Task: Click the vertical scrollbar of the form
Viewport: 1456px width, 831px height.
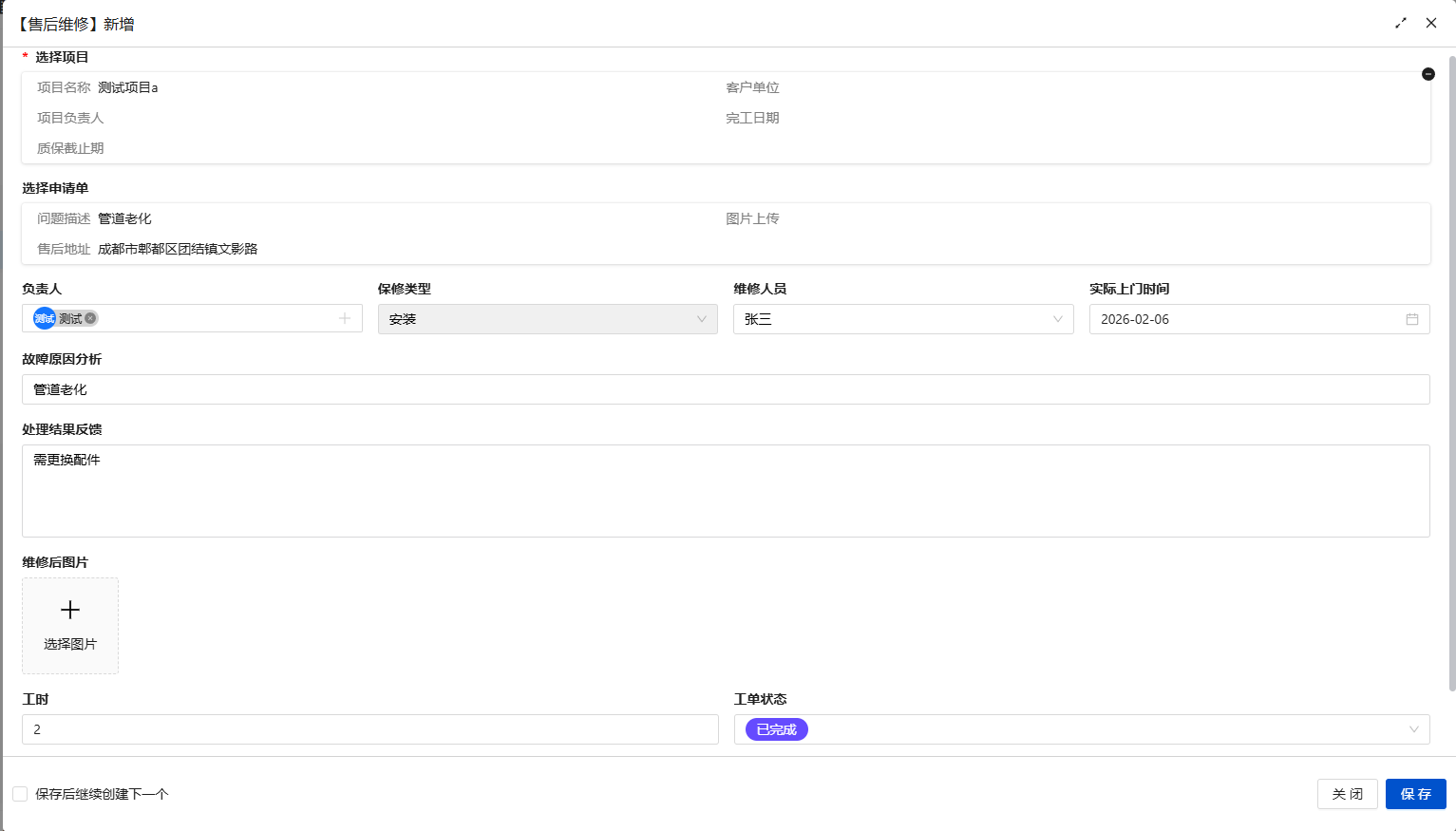Action: pyautogui.click(x=1451, y=380)
